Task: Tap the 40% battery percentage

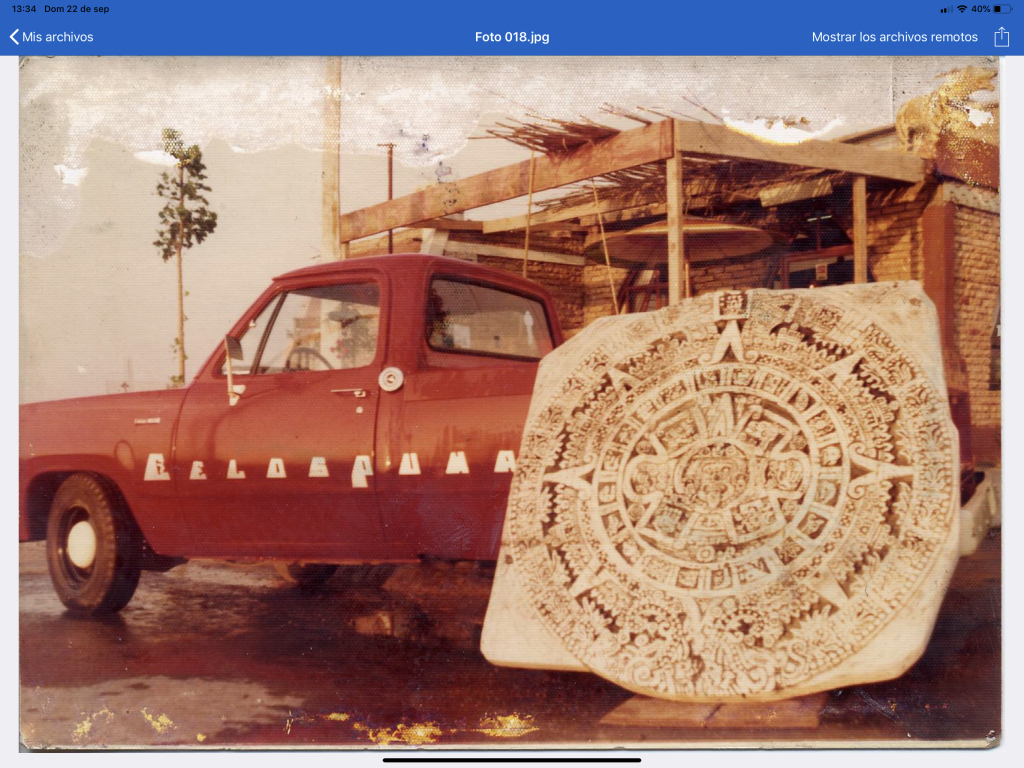Action: click(980, 9)
